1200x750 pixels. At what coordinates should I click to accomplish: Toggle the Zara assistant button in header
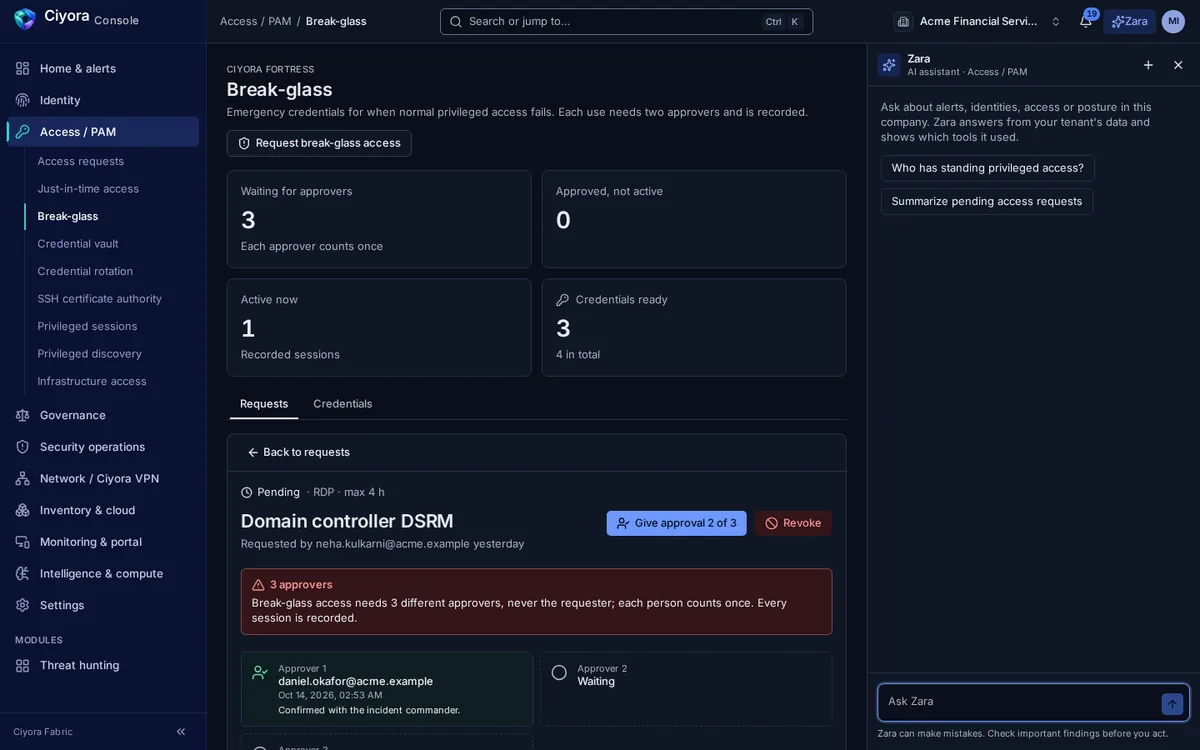[1129, 21]
